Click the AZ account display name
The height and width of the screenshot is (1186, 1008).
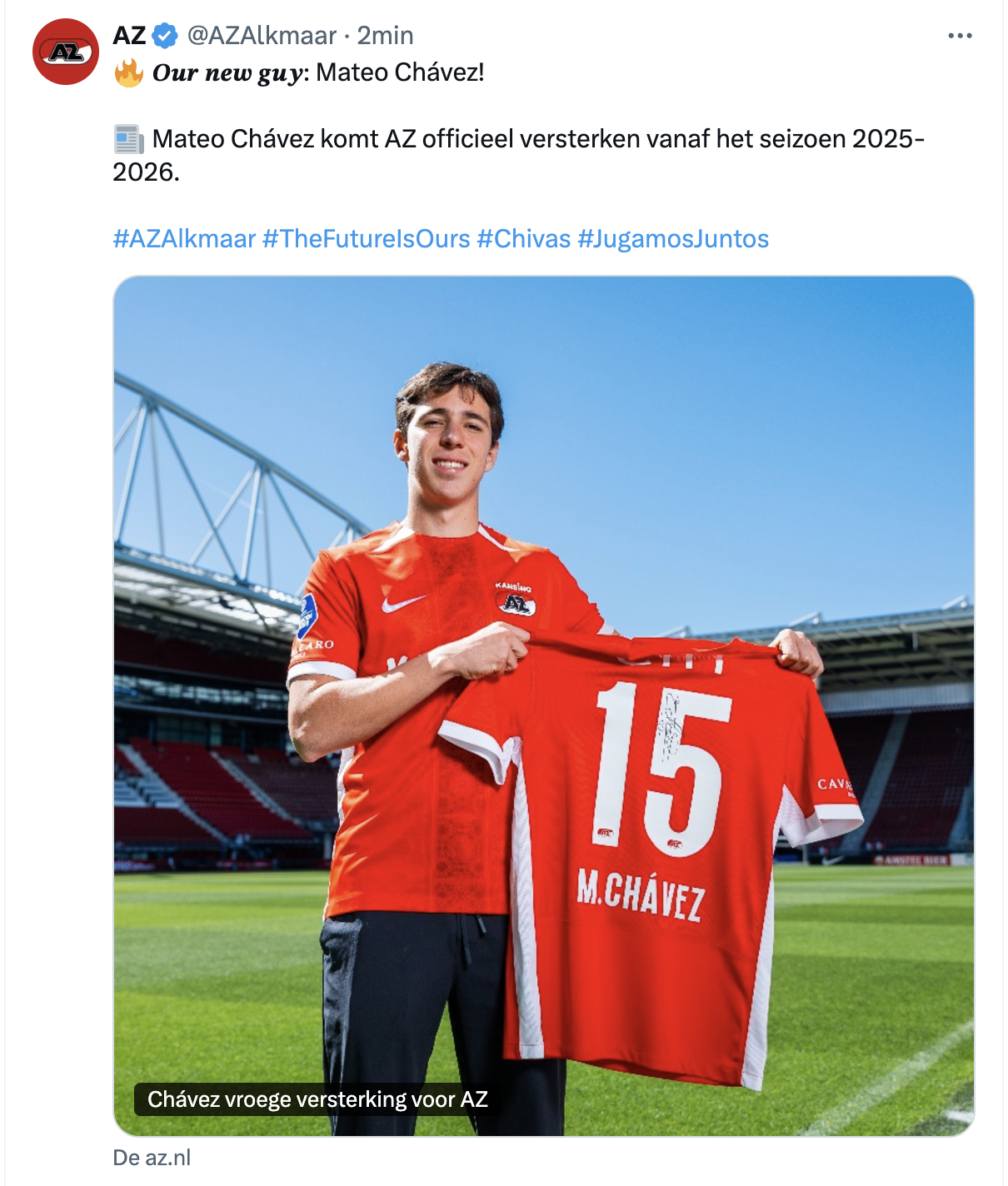[129, 36]
